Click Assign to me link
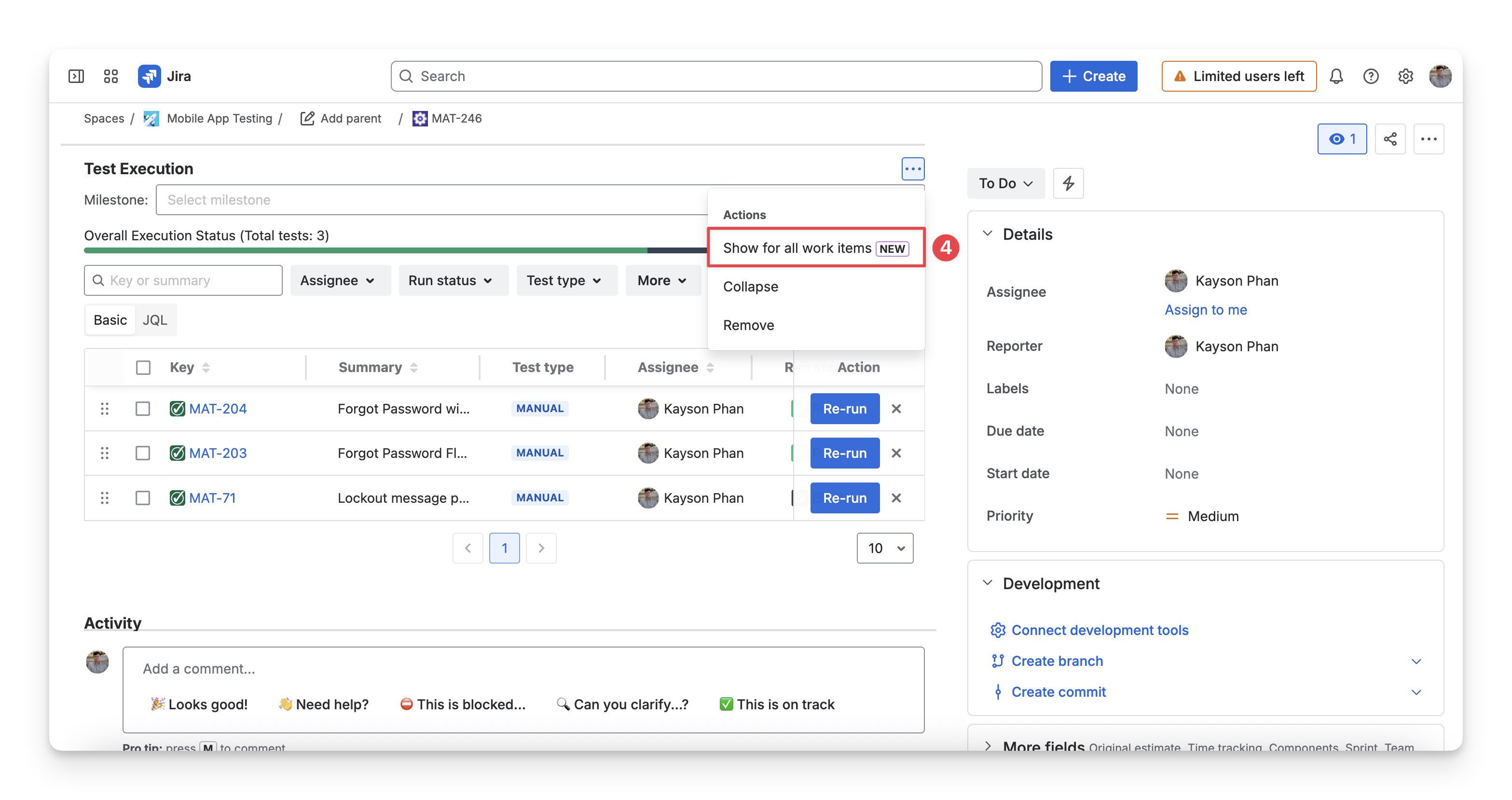 point(1206,310)
